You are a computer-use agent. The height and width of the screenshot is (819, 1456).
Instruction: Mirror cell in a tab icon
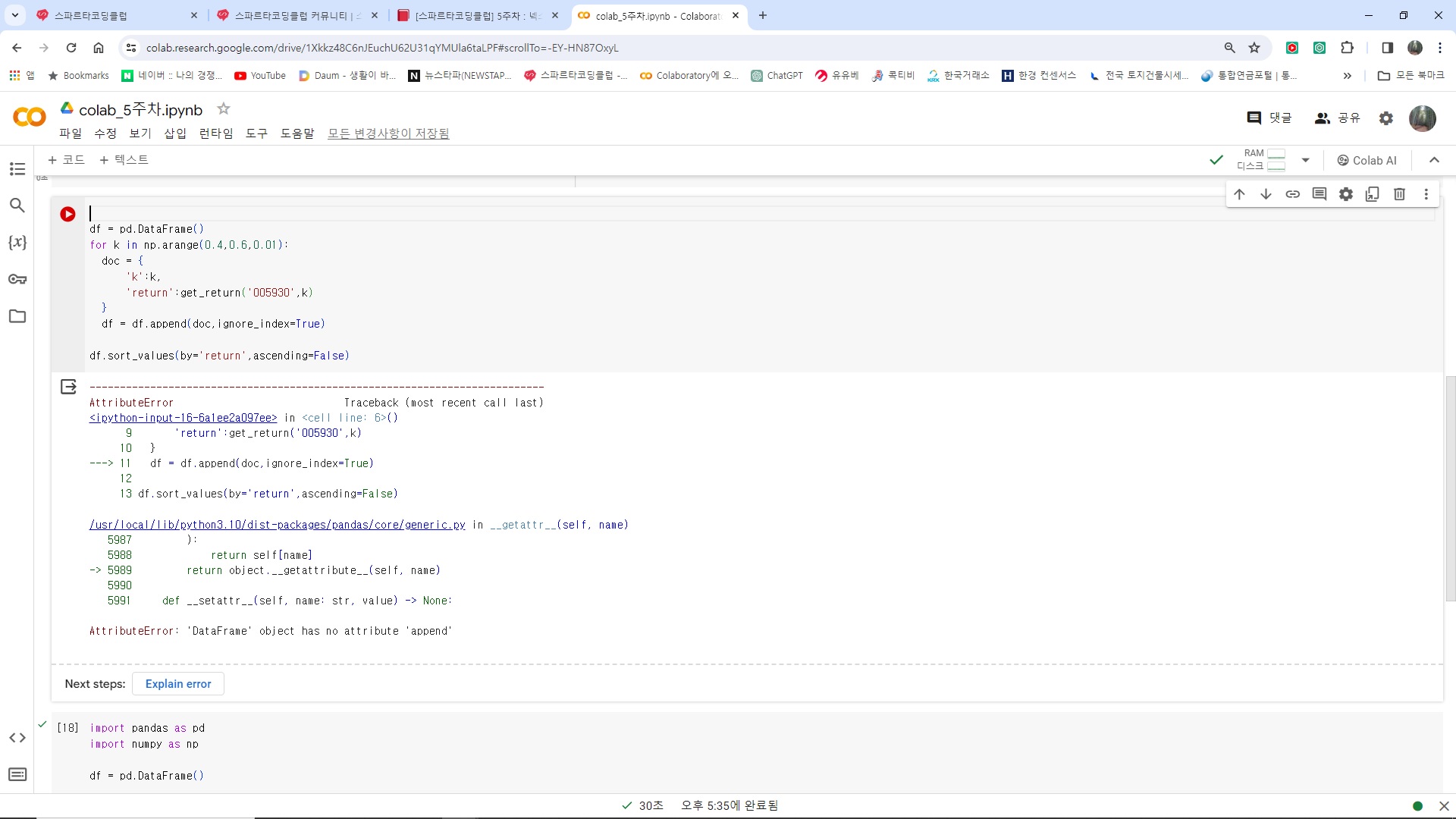[x=1373, y=194]
